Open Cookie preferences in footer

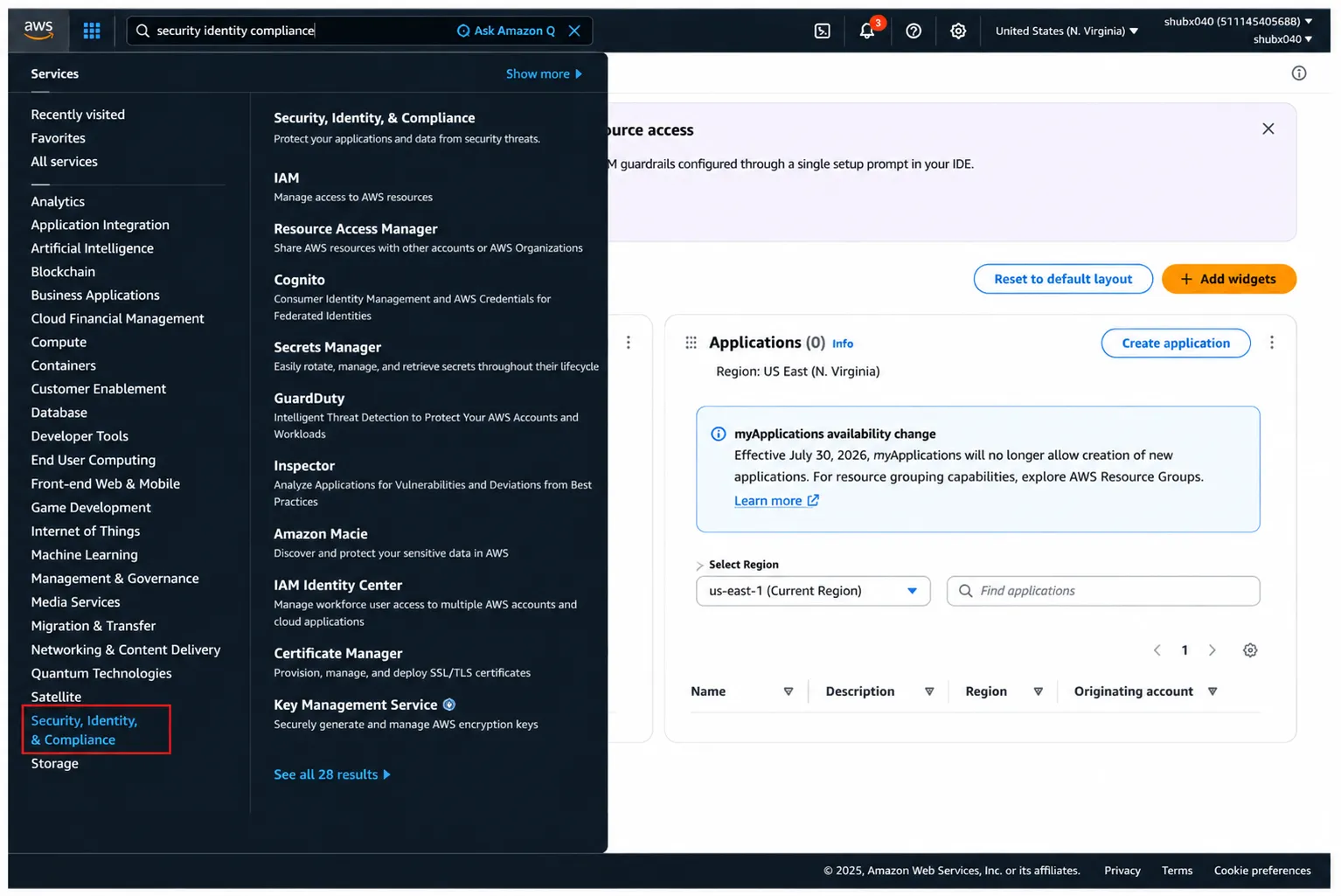pyautogui.click(x=1262, y=871)
